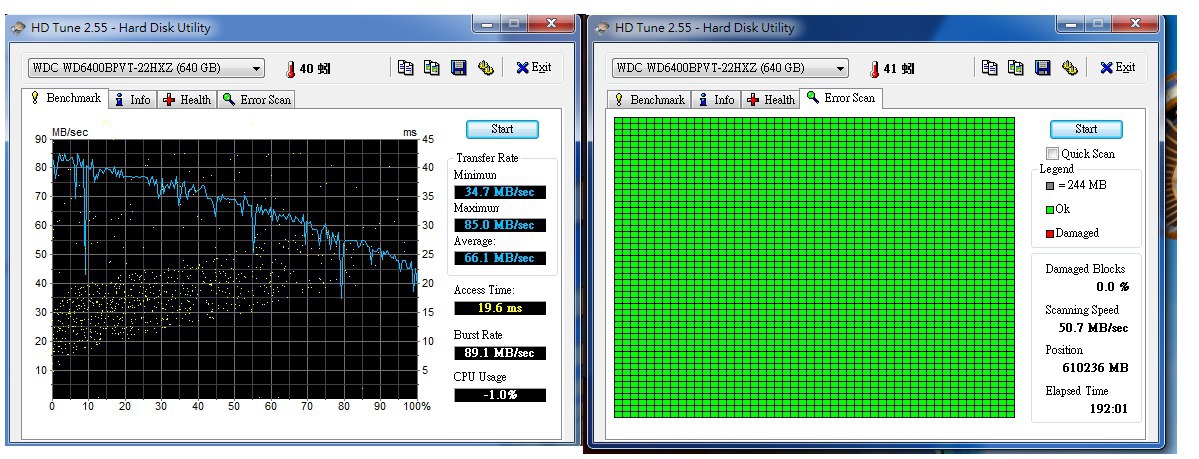Click the benchmark transfer rate graph
Screen dimensions: 1199x459
coord(234,269)
